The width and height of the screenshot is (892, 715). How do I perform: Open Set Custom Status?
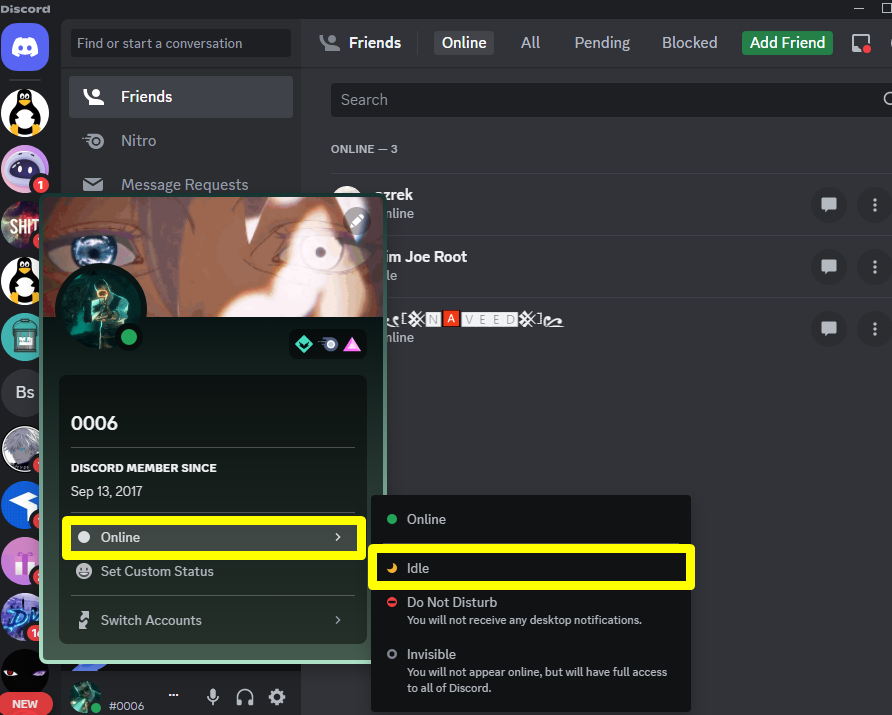click(x=213, y=571)
